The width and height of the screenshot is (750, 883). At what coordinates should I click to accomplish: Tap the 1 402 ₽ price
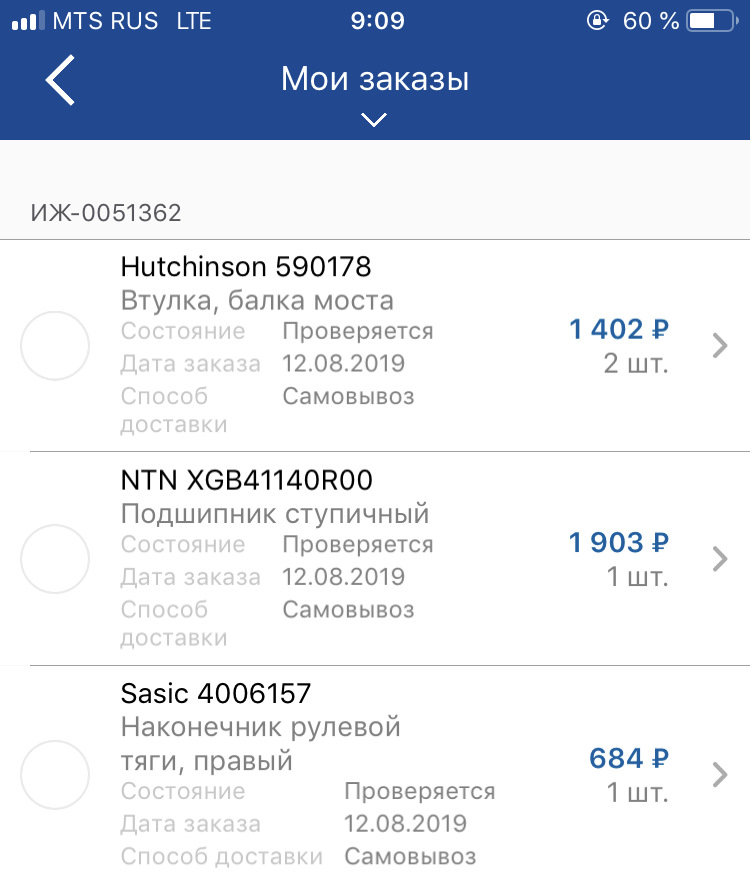pyautogui.click(x=619, y=329)
